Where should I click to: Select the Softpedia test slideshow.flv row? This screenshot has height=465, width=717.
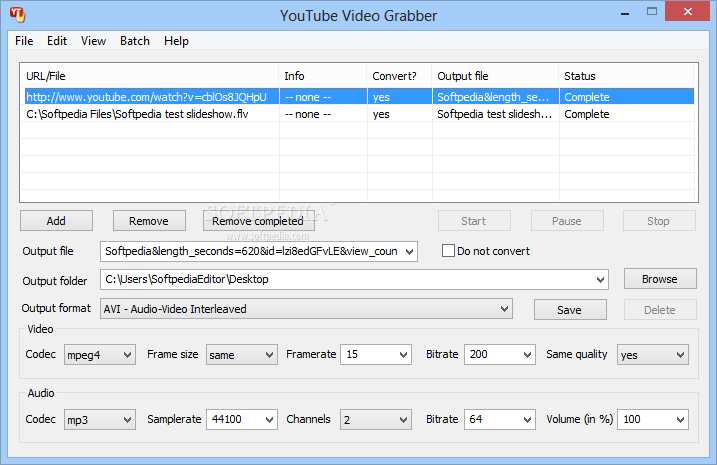coord(148,114)
